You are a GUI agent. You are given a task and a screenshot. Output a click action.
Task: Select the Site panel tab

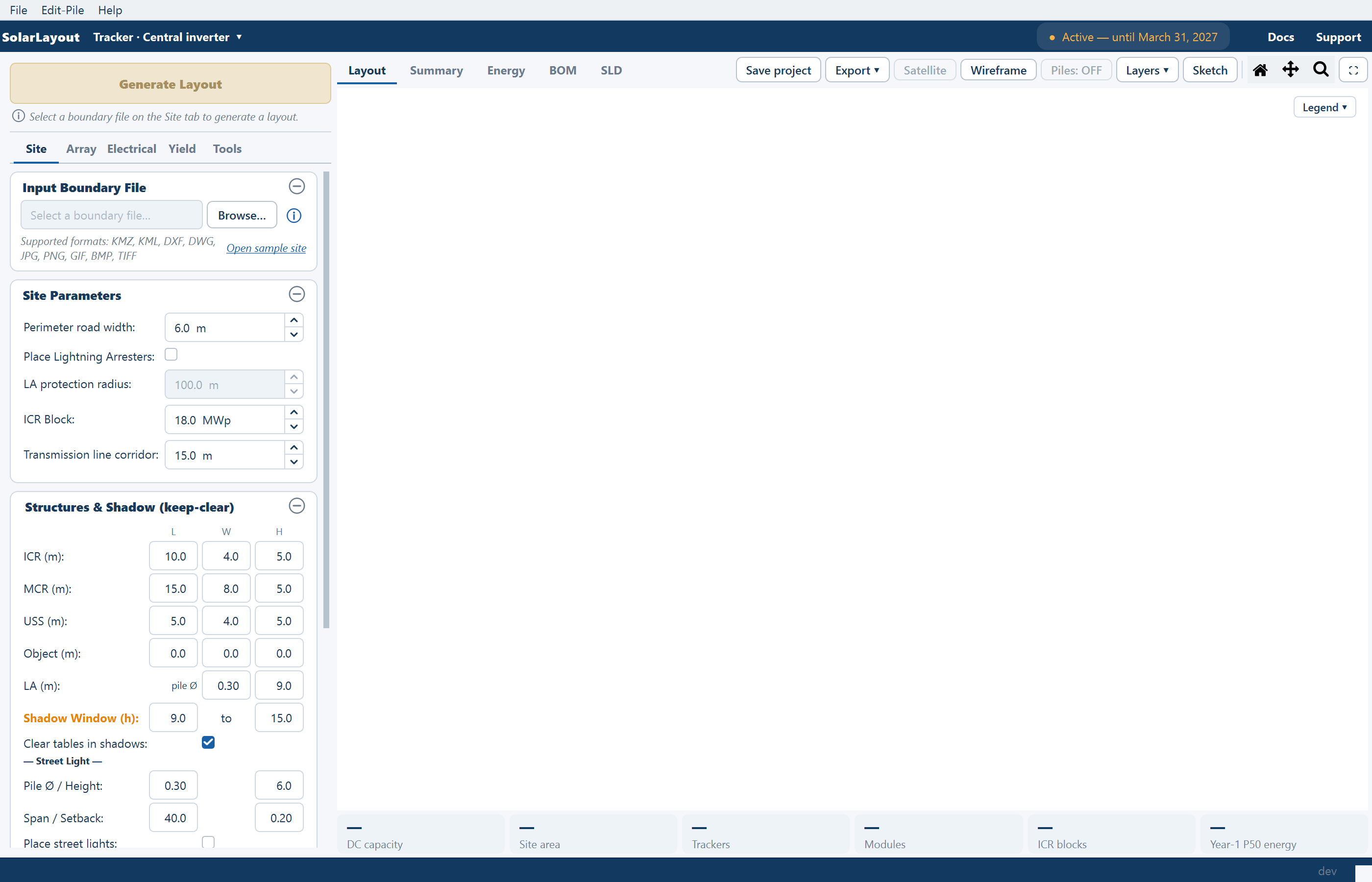point(35,149)
